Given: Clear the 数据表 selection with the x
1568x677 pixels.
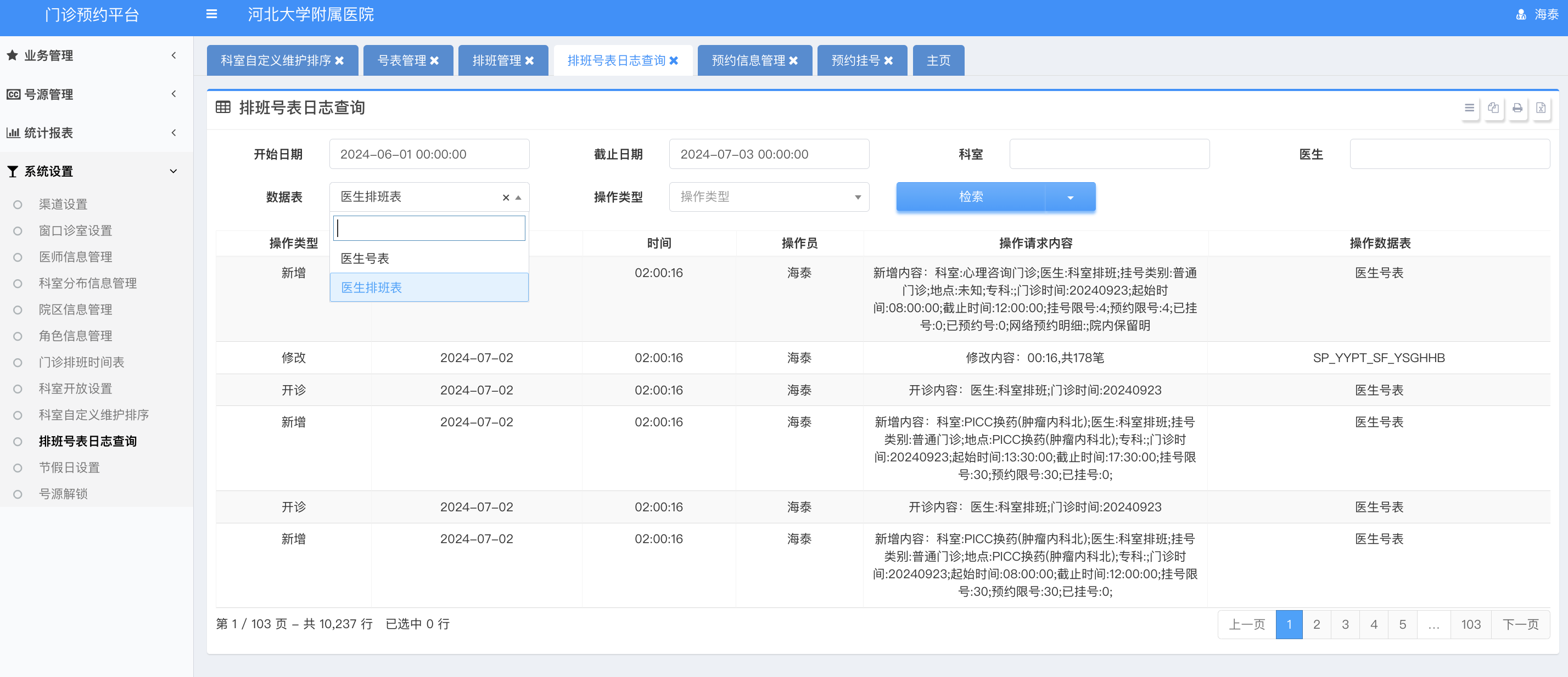Looking at the screenshot, I should (505, 198).
